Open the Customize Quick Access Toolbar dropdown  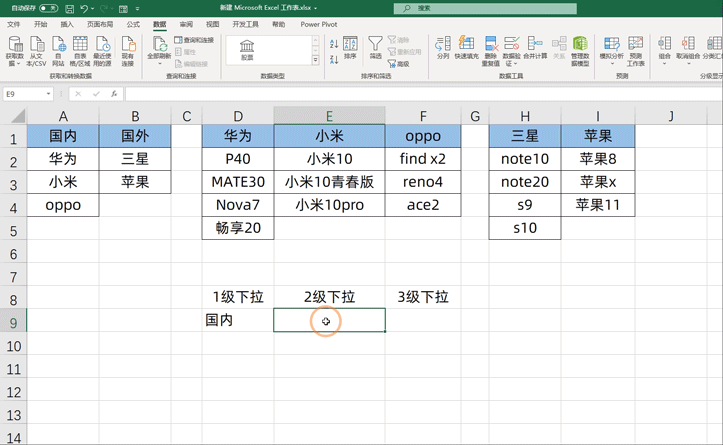[137, 9]
